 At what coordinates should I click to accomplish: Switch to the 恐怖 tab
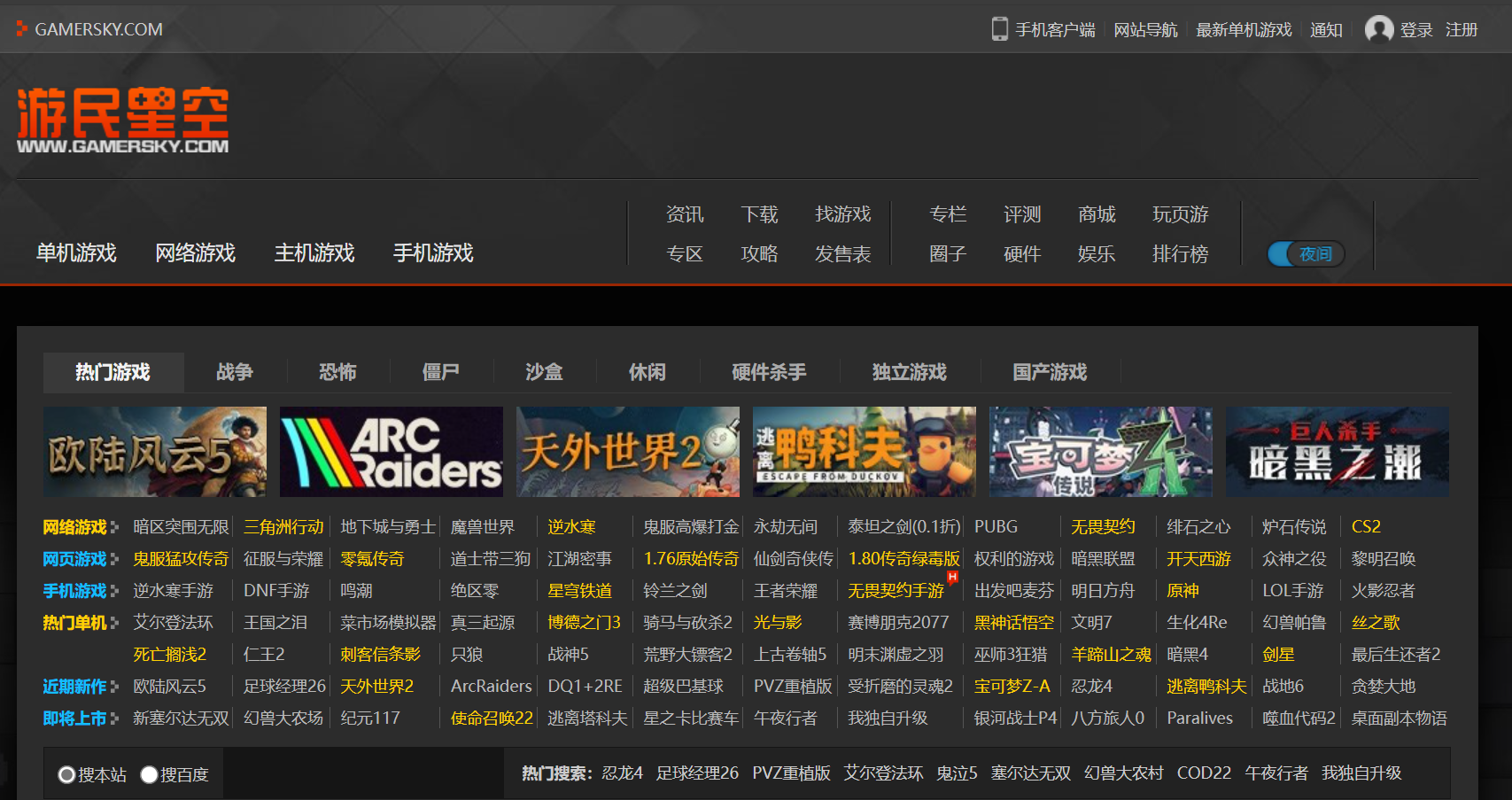[337, 372]
